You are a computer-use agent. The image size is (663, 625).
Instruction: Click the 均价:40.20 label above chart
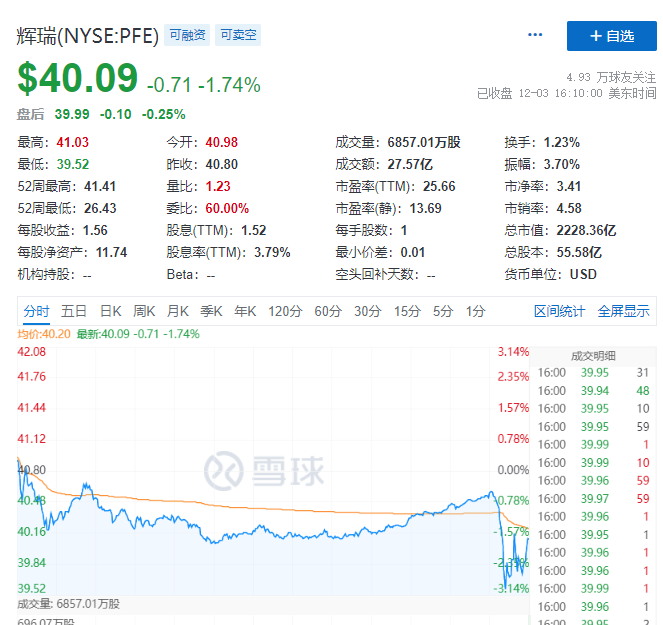pyautogui.click(x=44, y=334)
